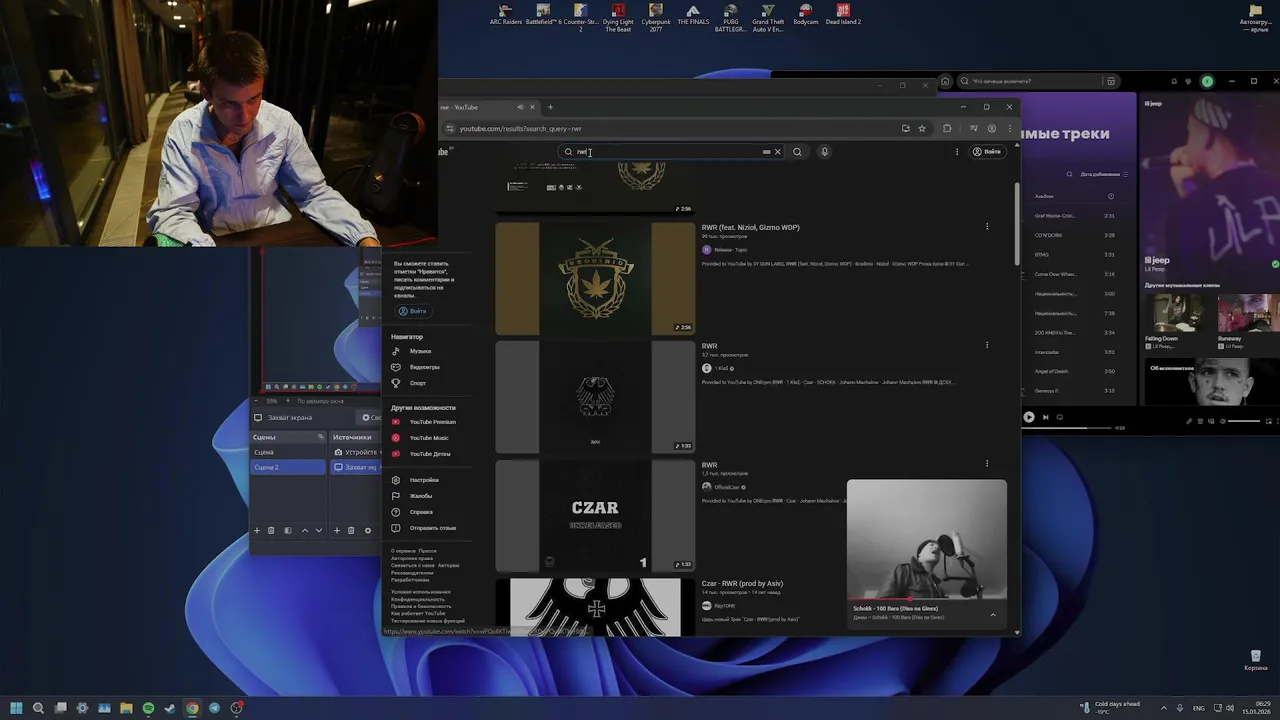Move OBS scene up with arrow

tap(305, 530)
